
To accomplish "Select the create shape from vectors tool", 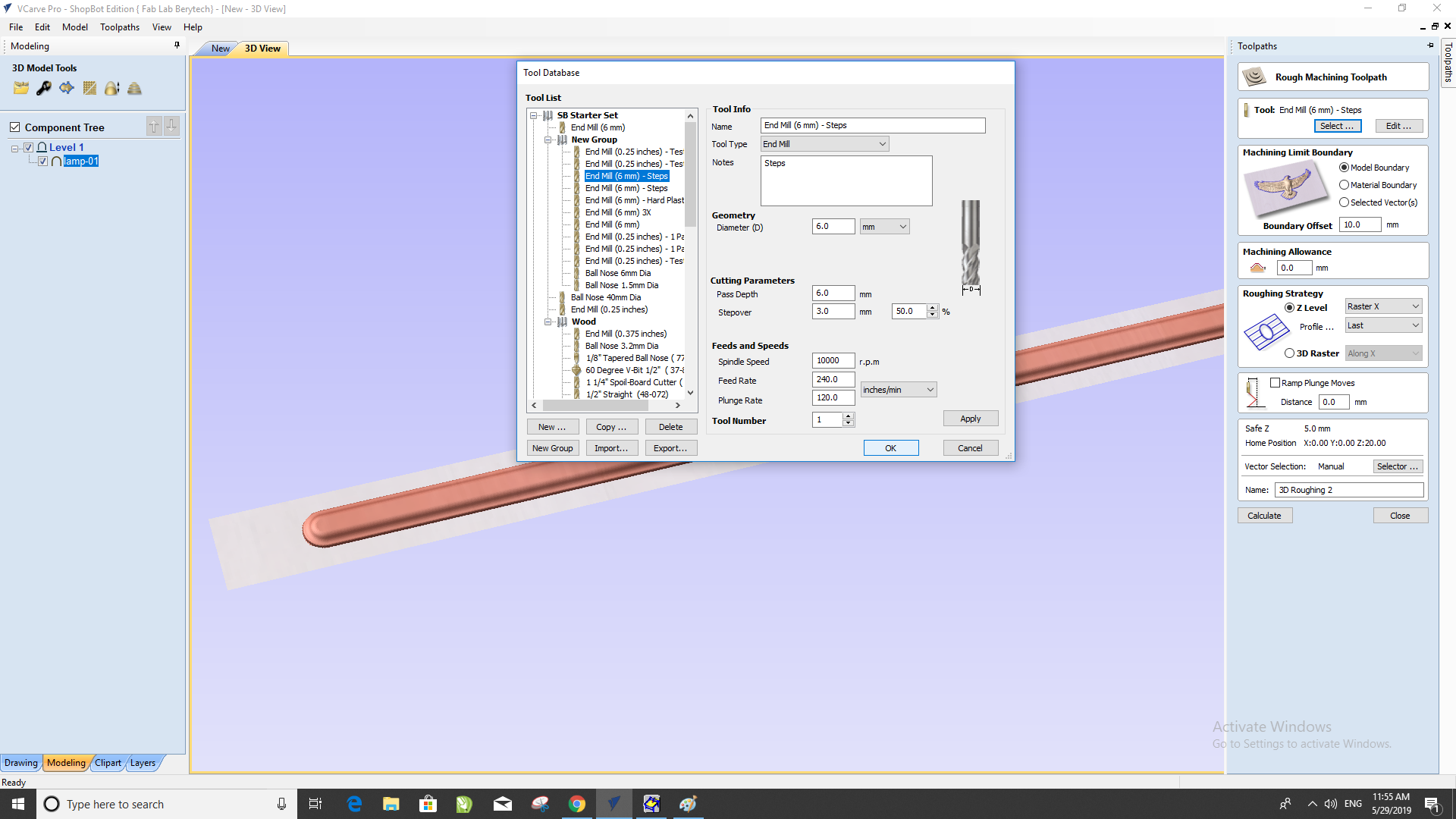I will (x=67, y=89).
